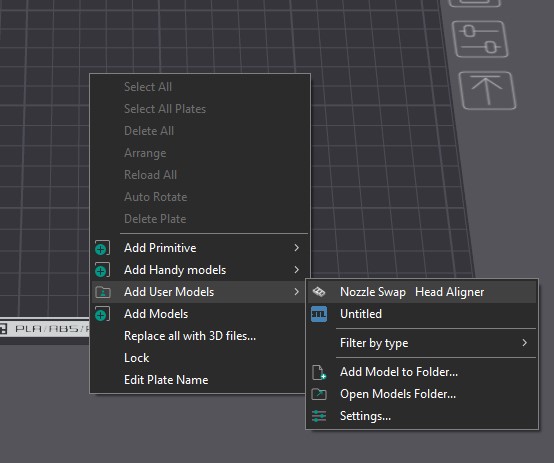The width and height of the screenshot is (554, 463).
Task: Click disabled Arrange entry
Action: point(145,153)
